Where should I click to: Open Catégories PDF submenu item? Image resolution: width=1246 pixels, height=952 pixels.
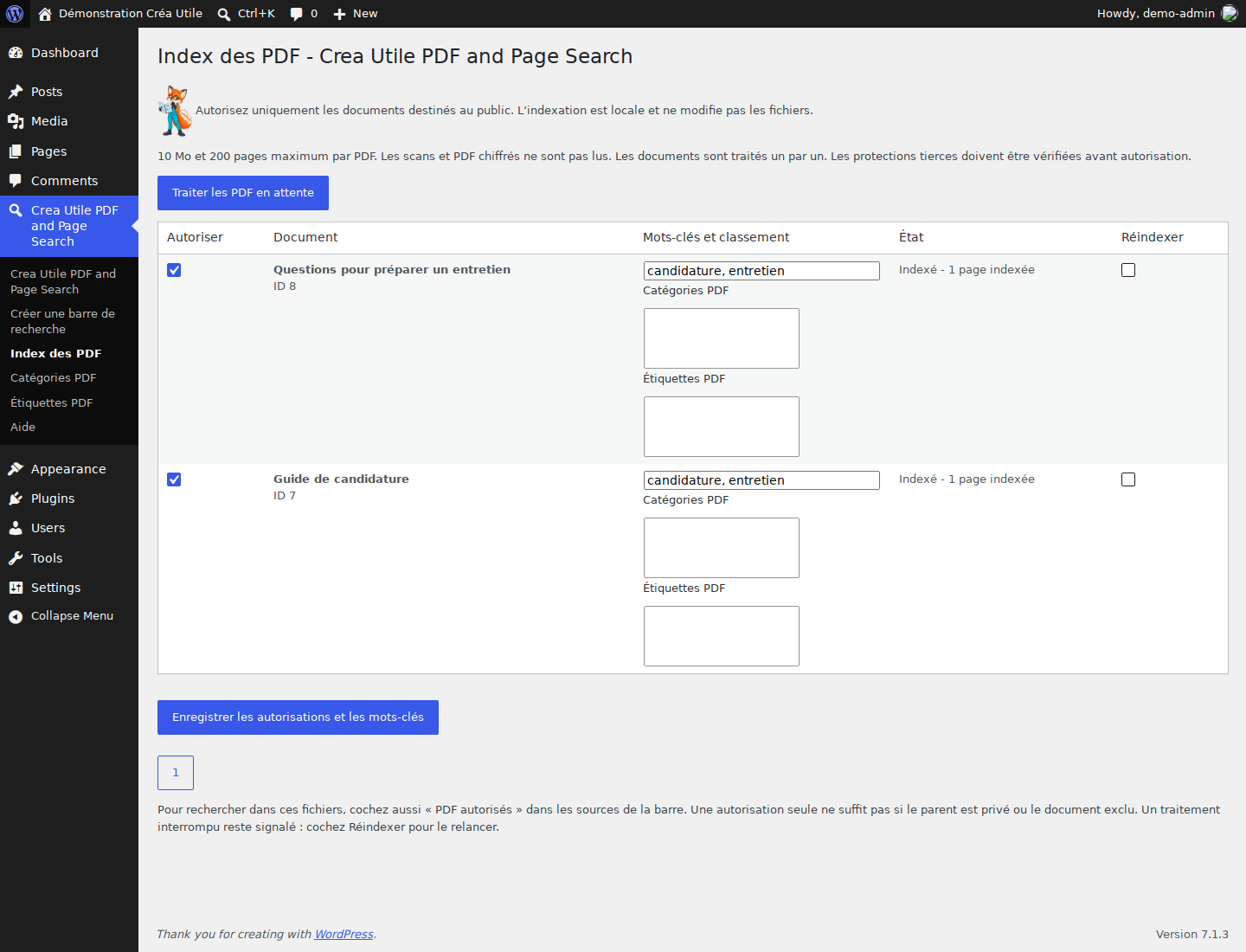[x=69, y=378]
